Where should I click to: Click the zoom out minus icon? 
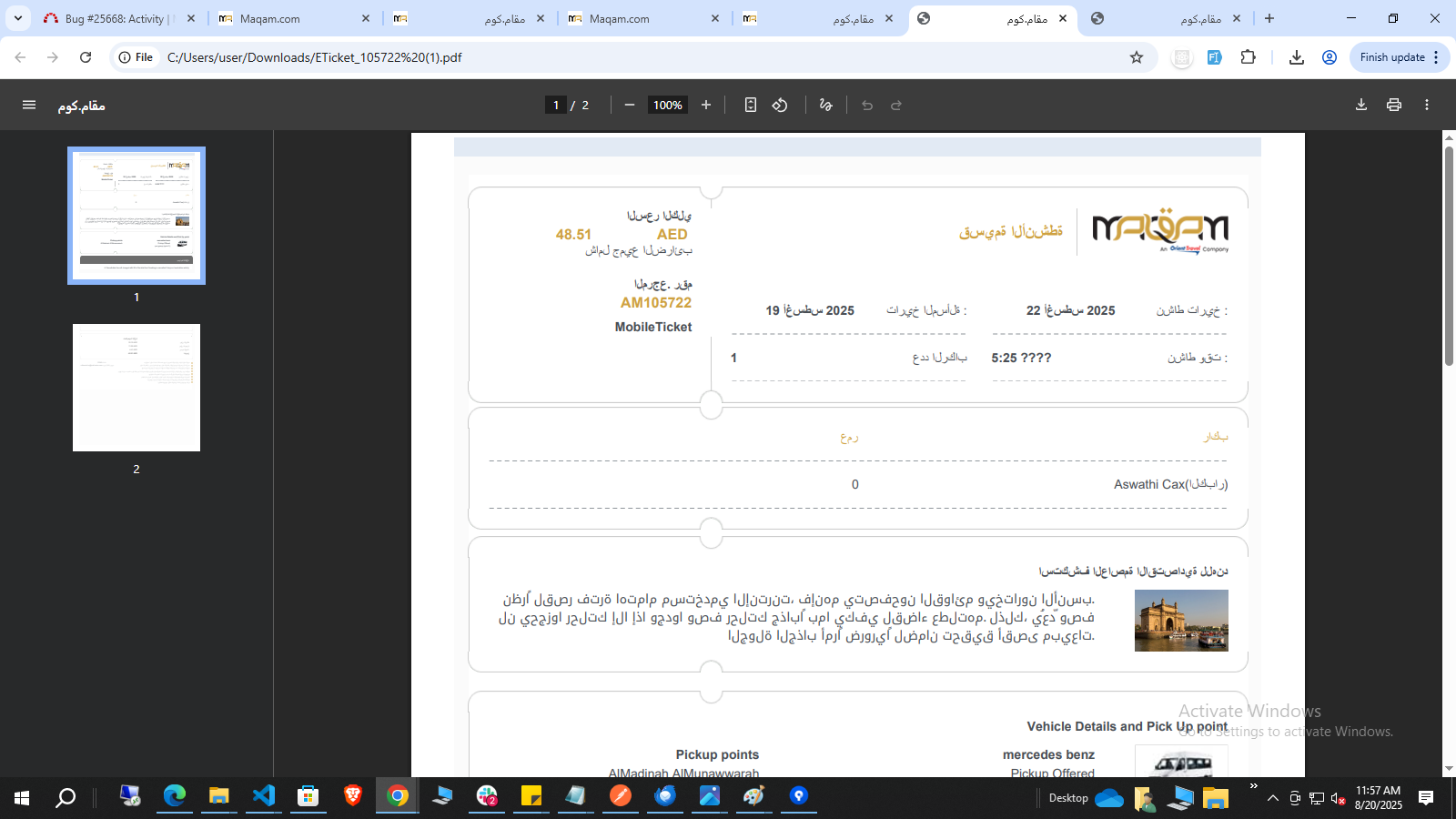629,105
